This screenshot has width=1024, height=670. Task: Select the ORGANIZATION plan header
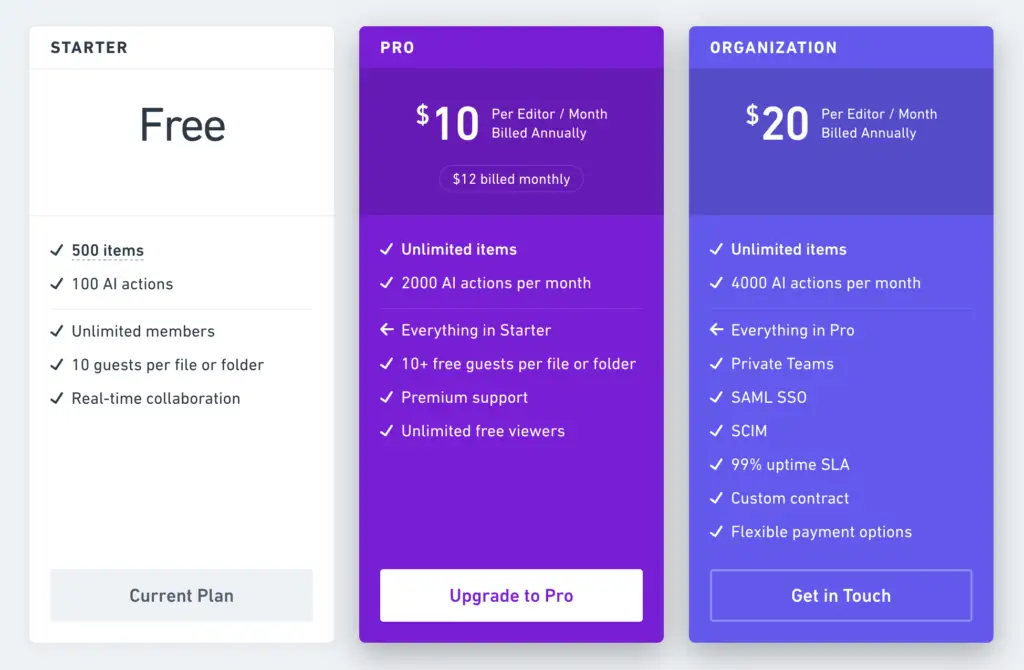773,48
